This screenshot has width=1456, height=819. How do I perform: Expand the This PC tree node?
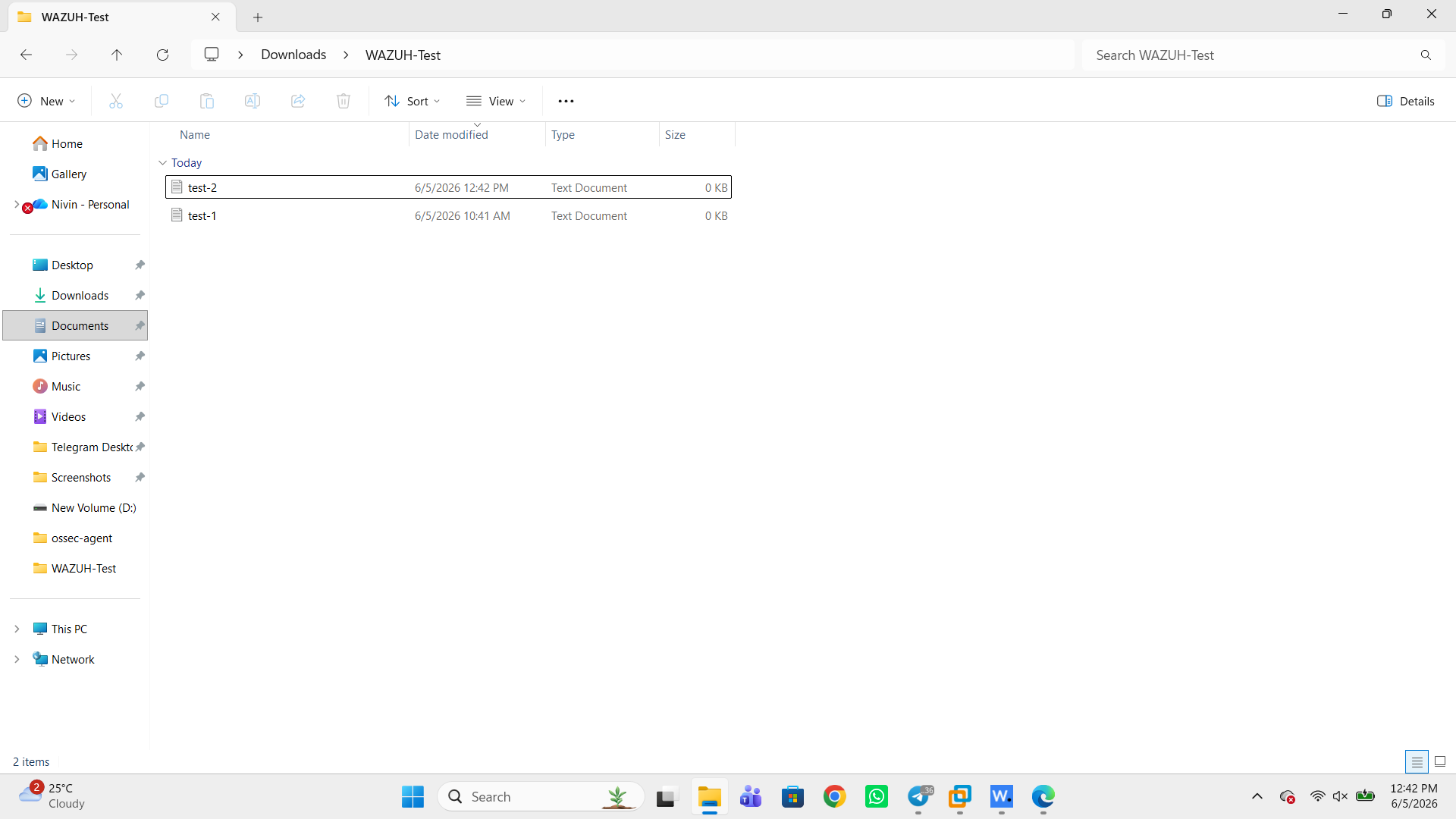click(x=17, y=629)
